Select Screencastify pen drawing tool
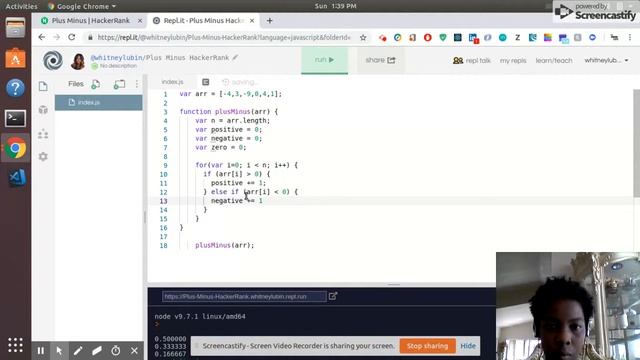 click(78, 351)
